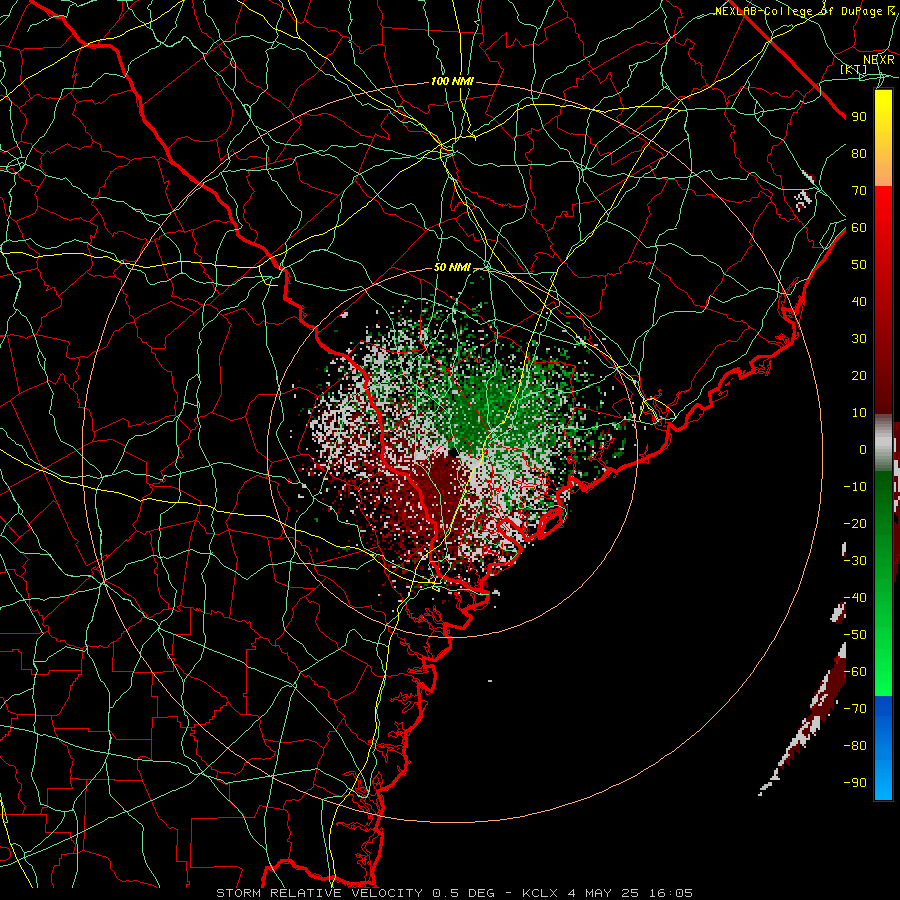Click the -30 value on velocity scale
Screen dimensions: 900x900
[855, 561]
